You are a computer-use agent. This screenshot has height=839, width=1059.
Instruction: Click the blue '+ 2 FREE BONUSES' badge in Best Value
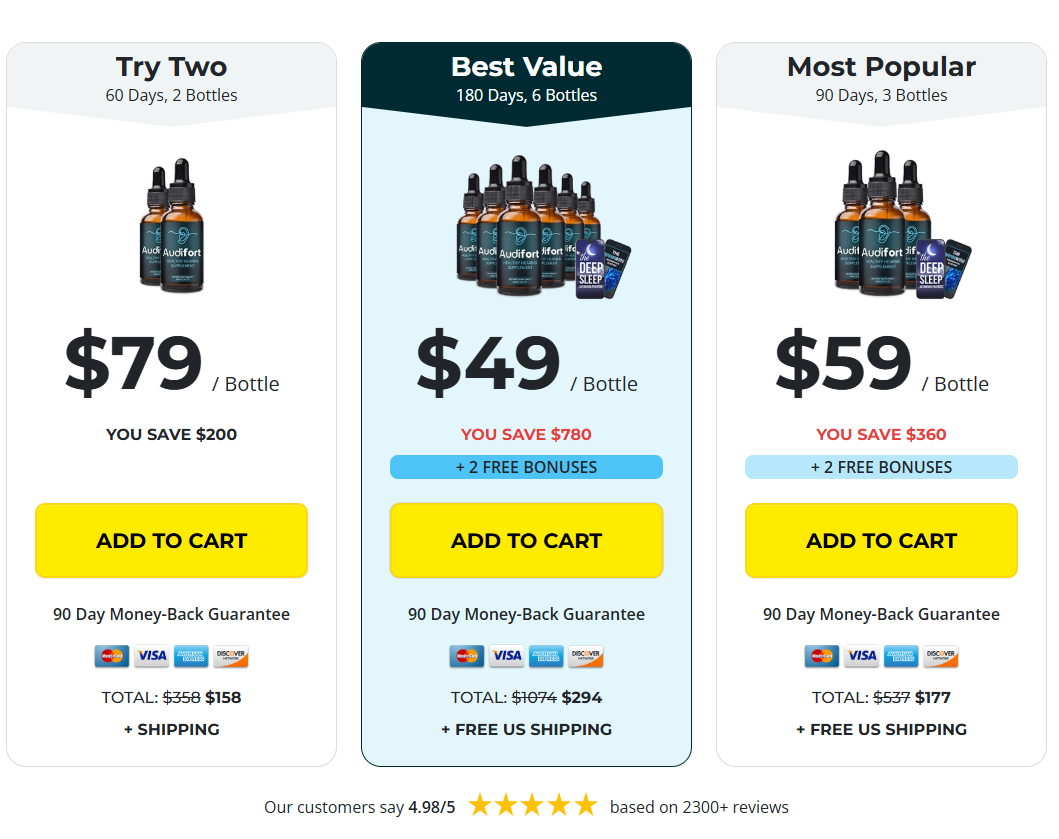point(526,467)
